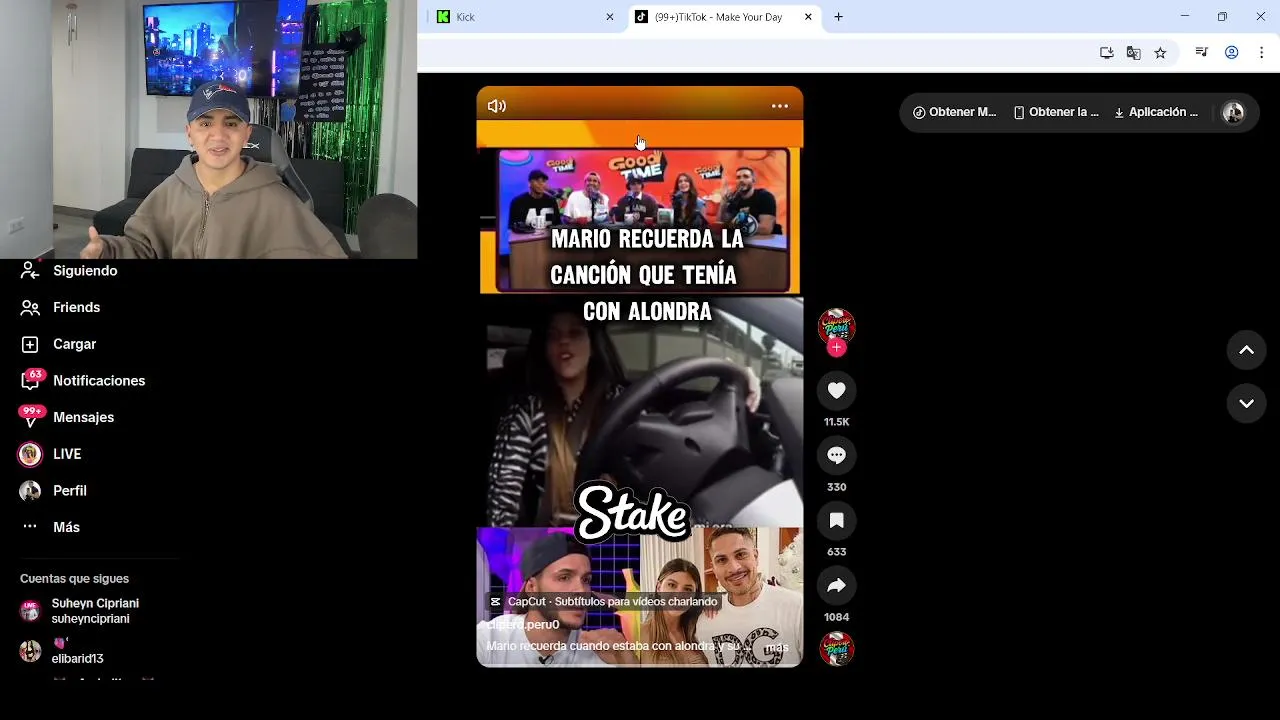Click the Cuentas que sigues heading
The image size is (1280, 720).
(74, 579)
